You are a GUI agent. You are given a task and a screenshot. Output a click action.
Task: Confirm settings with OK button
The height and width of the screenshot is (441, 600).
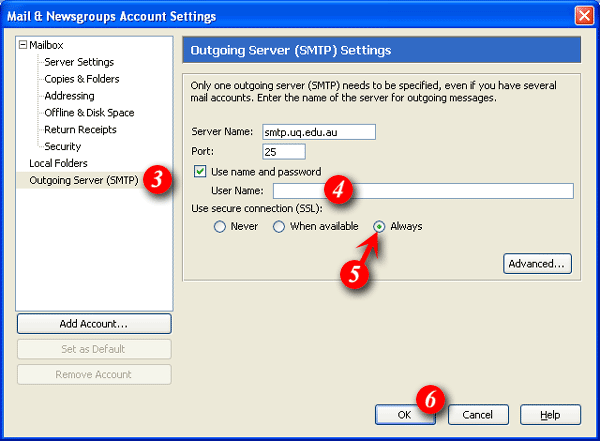point(403,414)
